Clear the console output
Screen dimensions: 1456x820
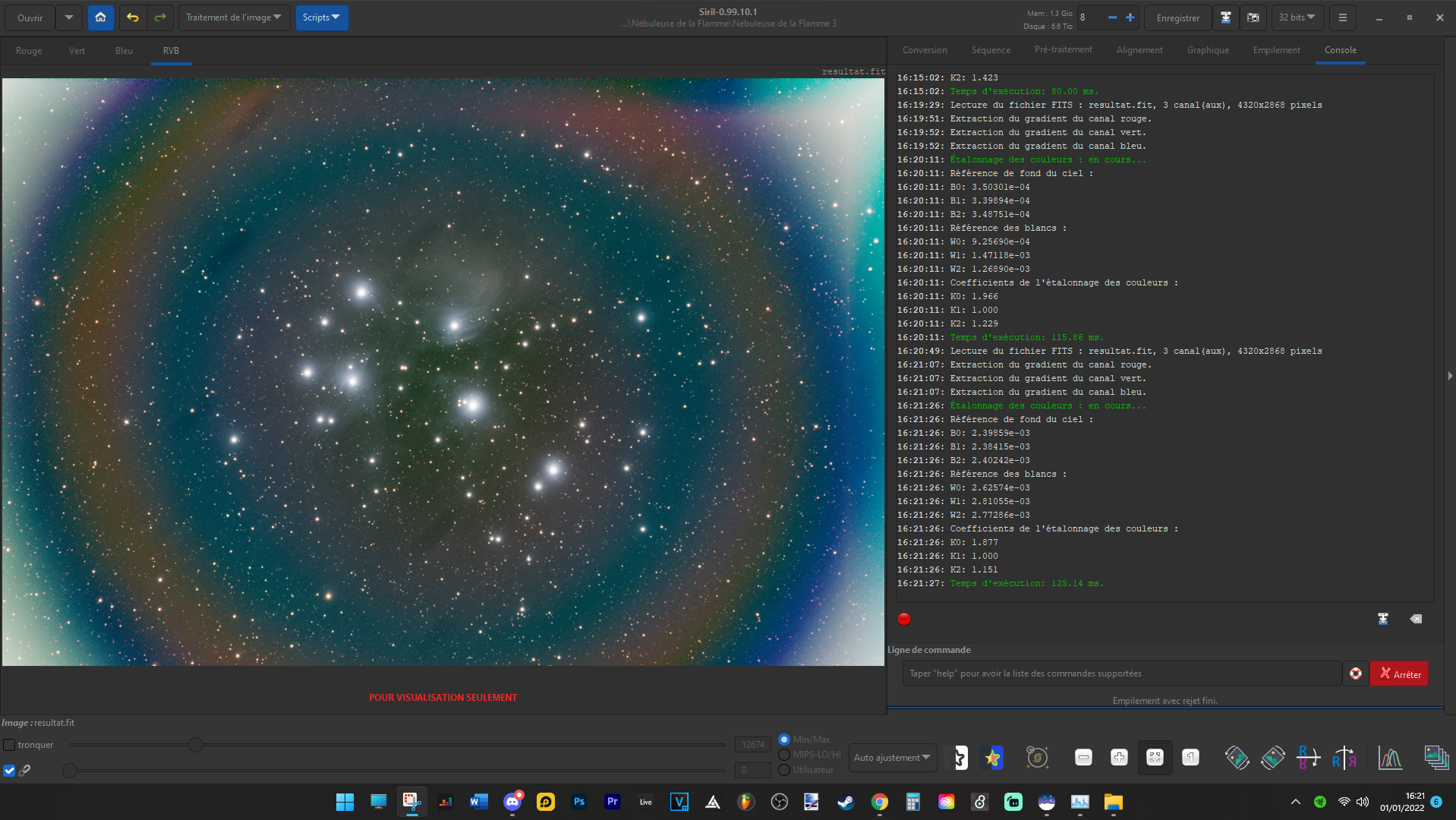tap(1416, 619)
